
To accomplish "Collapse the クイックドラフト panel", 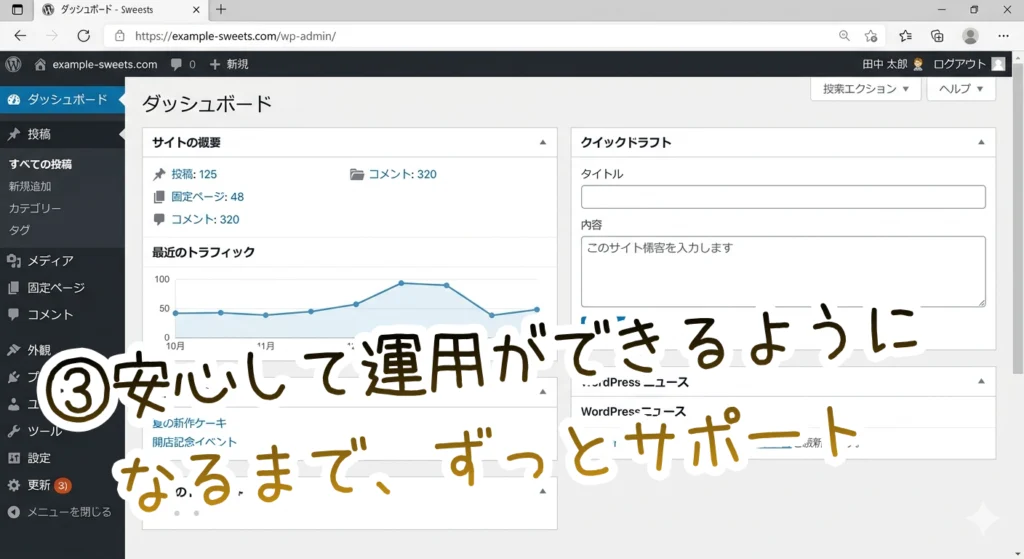I will 981,142.
